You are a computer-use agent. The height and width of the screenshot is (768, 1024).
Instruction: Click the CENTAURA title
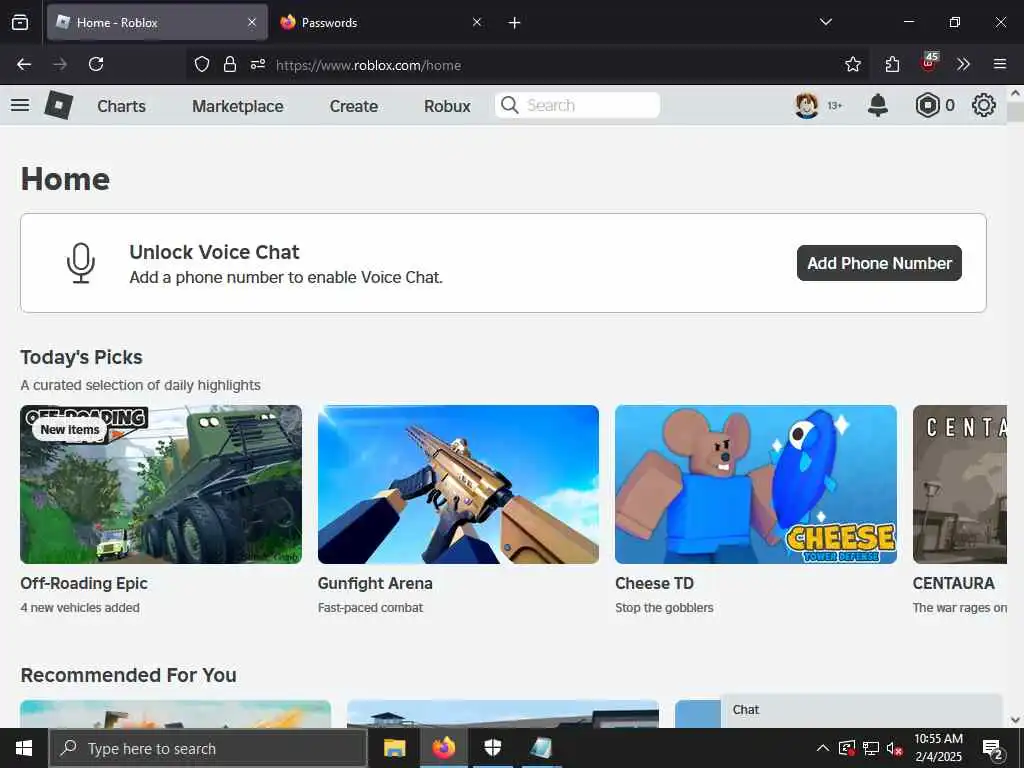(x=953, y=583)
